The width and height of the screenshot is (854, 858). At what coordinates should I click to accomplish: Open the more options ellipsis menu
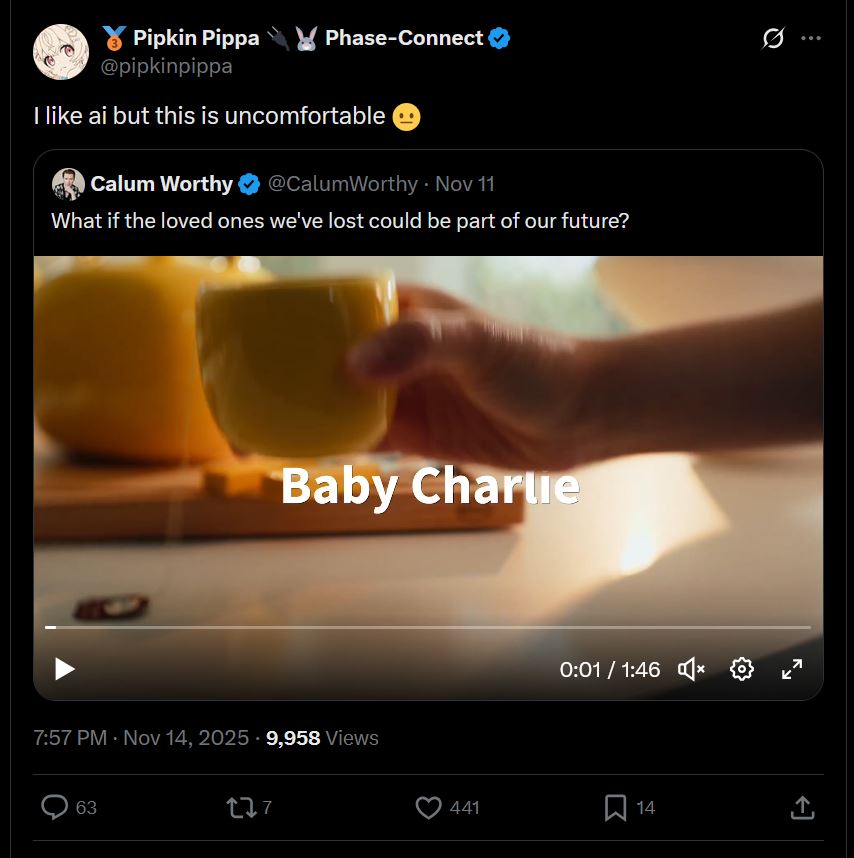tap(811, 39)
